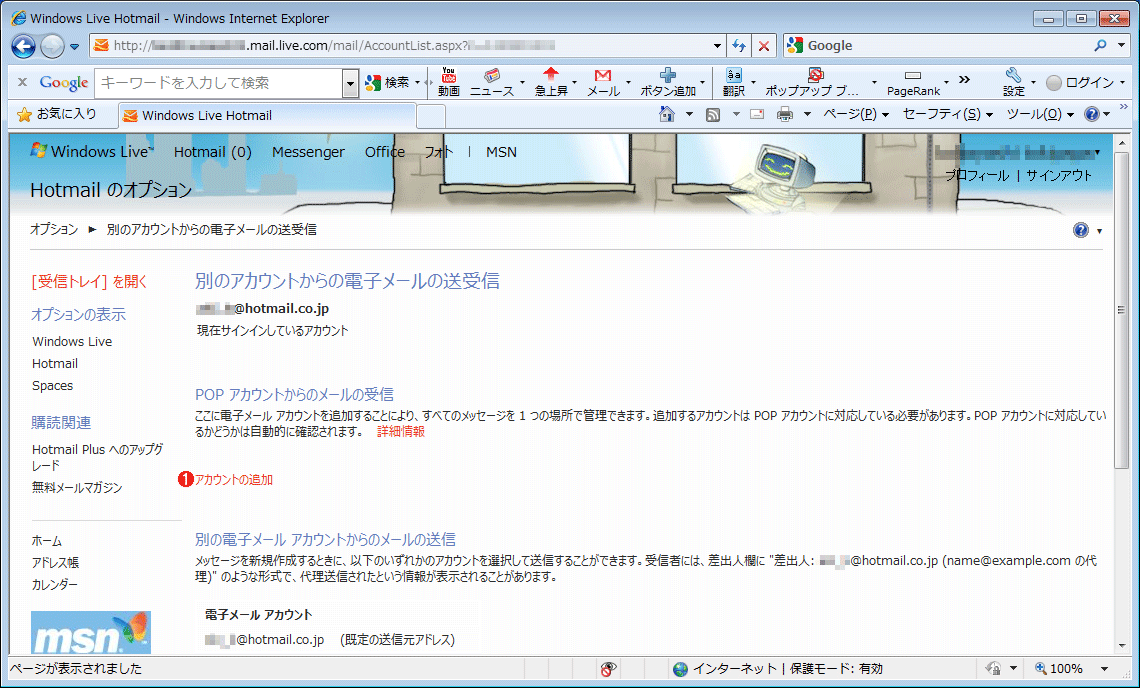The image size is (1140, 688).
Task: Click カレンダー in the sidebar
Action: pyautogui.click(x=55, y=585)
